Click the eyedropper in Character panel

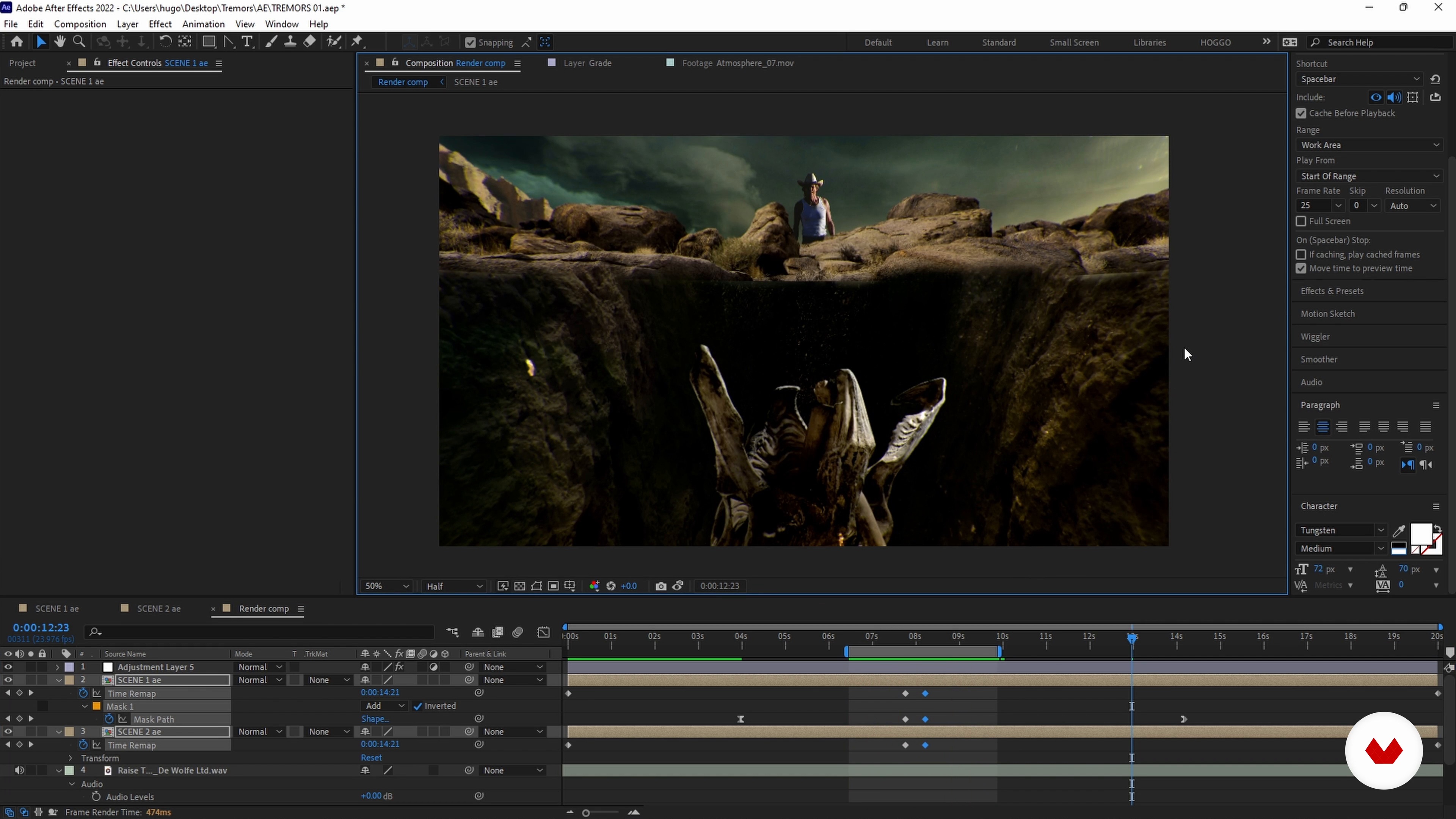[x=1399, y=531]
